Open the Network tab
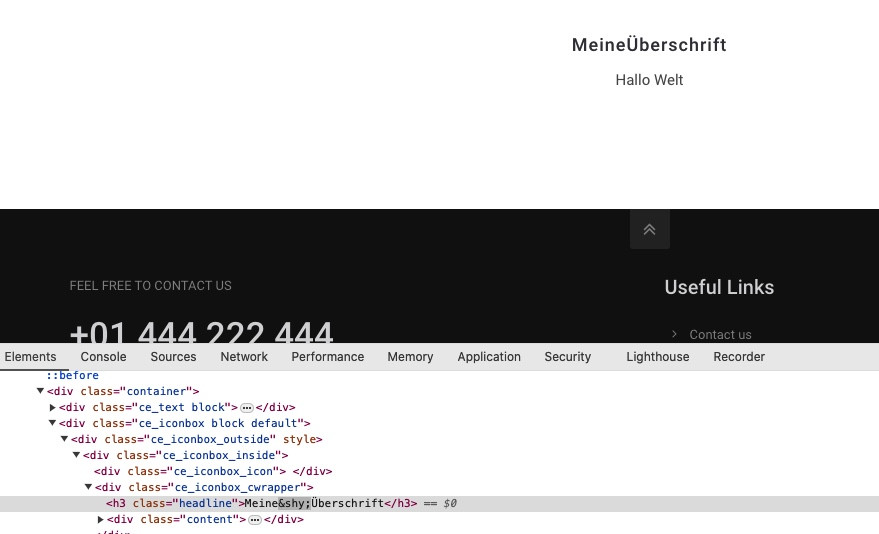The image size is (879, 534). 244,357
